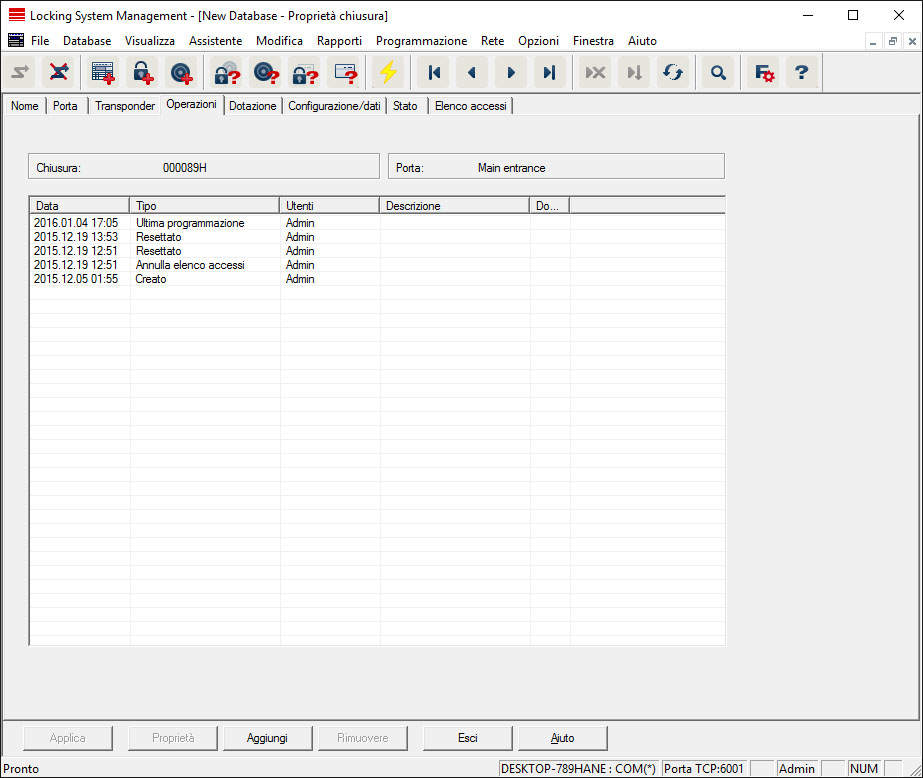Jump to the first record arrow
The image size is (923, 778).
click(x=434, y=73)
